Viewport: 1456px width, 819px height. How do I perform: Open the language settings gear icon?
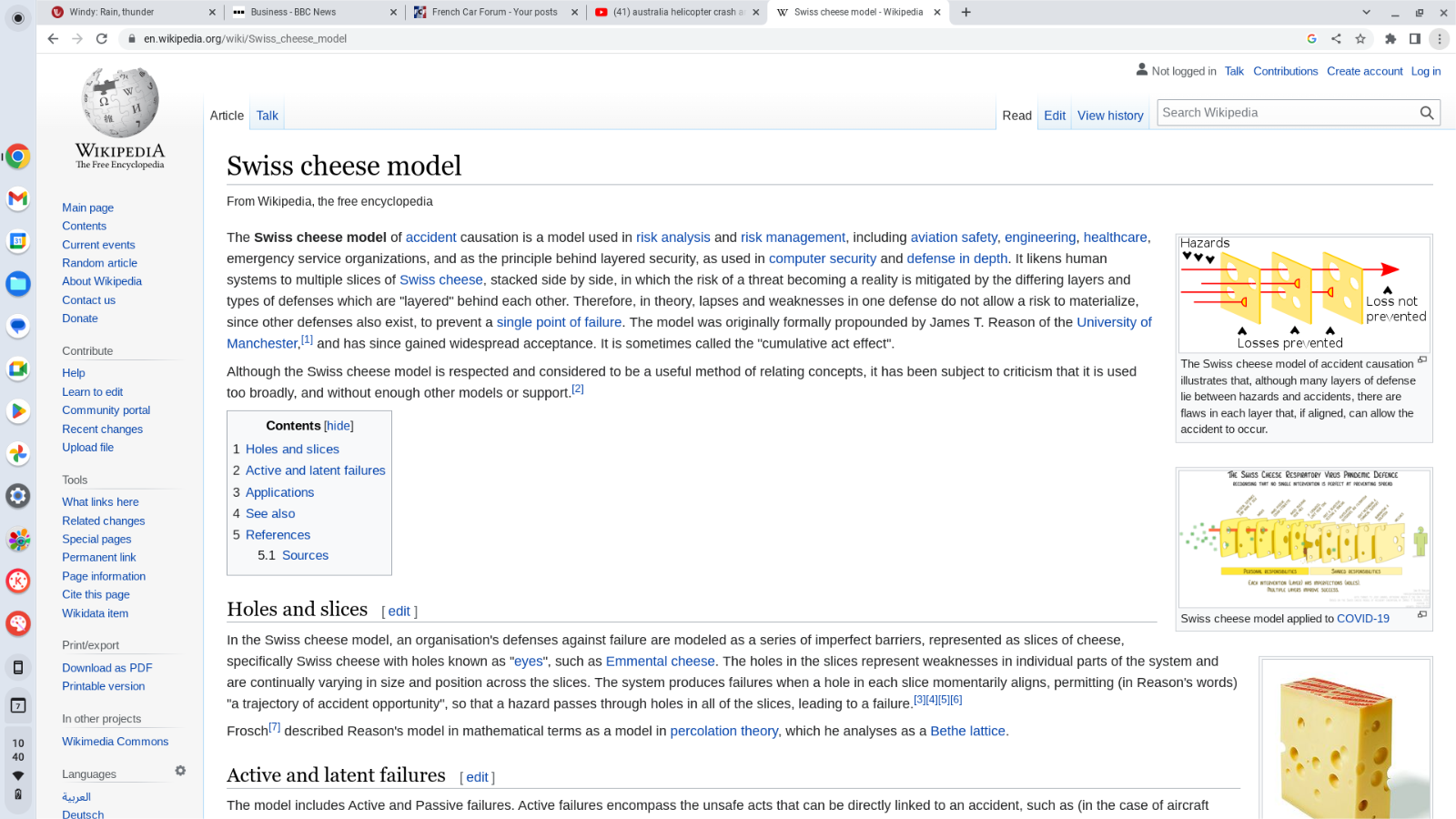(180, 771)
